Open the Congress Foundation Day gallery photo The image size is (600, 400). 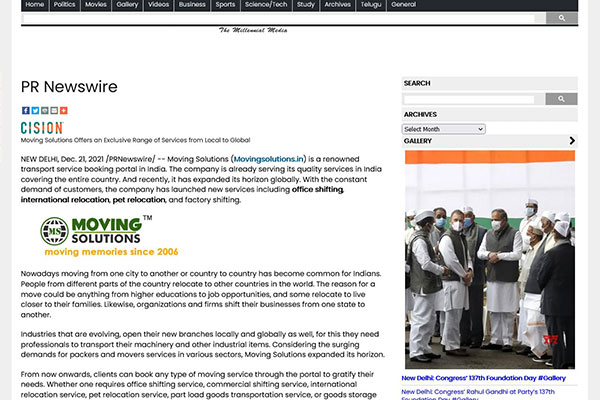pyautogui.click(x=489, y=260)
